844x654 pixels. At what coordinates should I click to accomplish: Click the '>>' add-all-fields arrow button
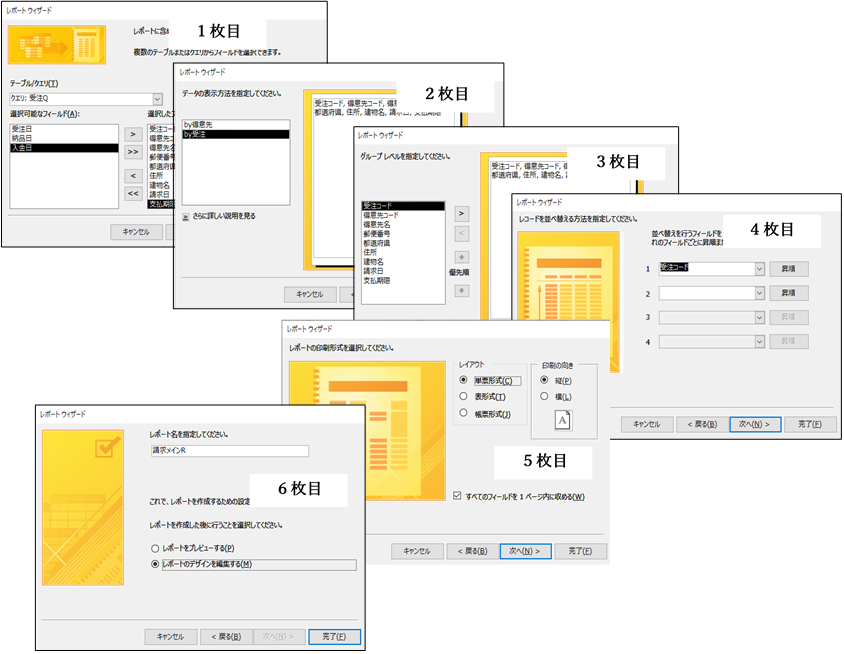pos(132,152)
